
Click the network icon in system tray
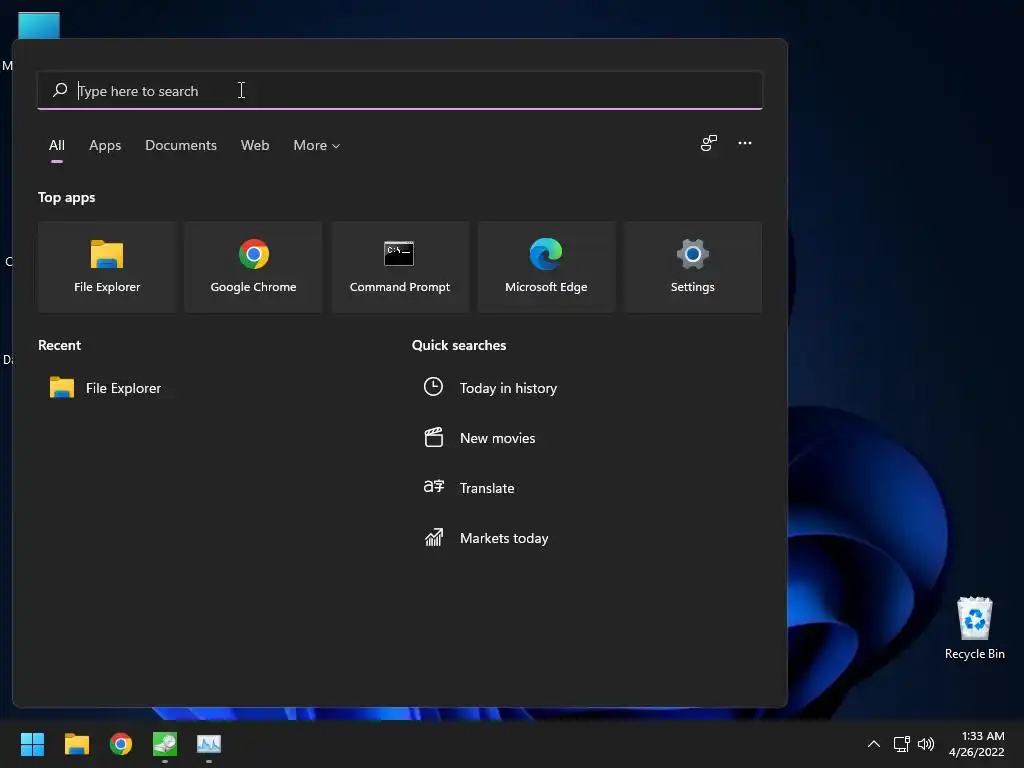coord(902,744)
